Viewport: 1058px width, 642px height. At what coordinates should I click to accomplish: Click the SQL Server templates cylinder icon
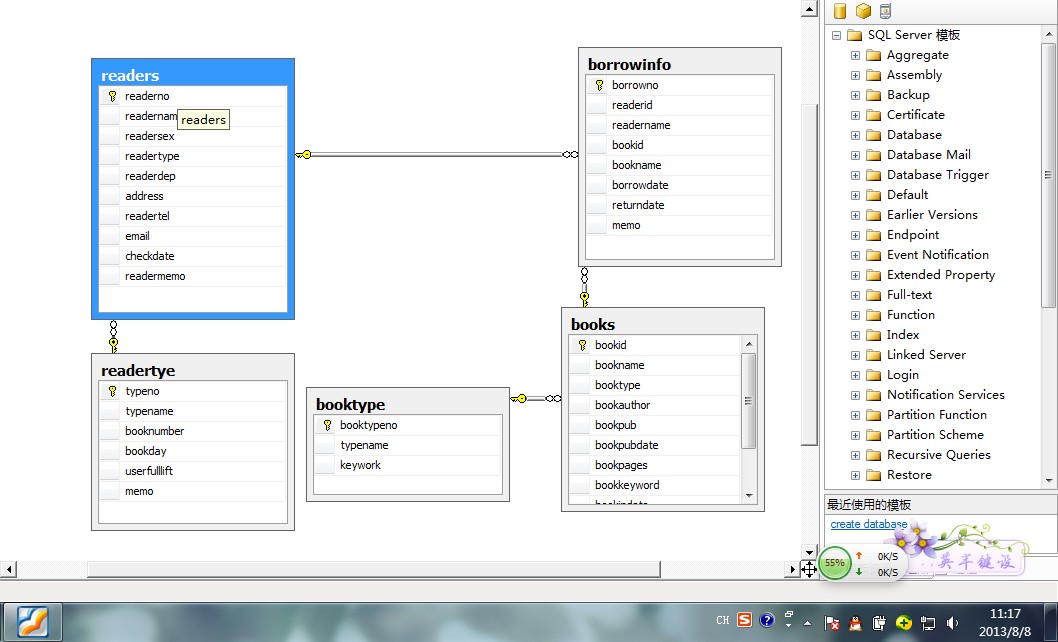[x=840, y=11]
